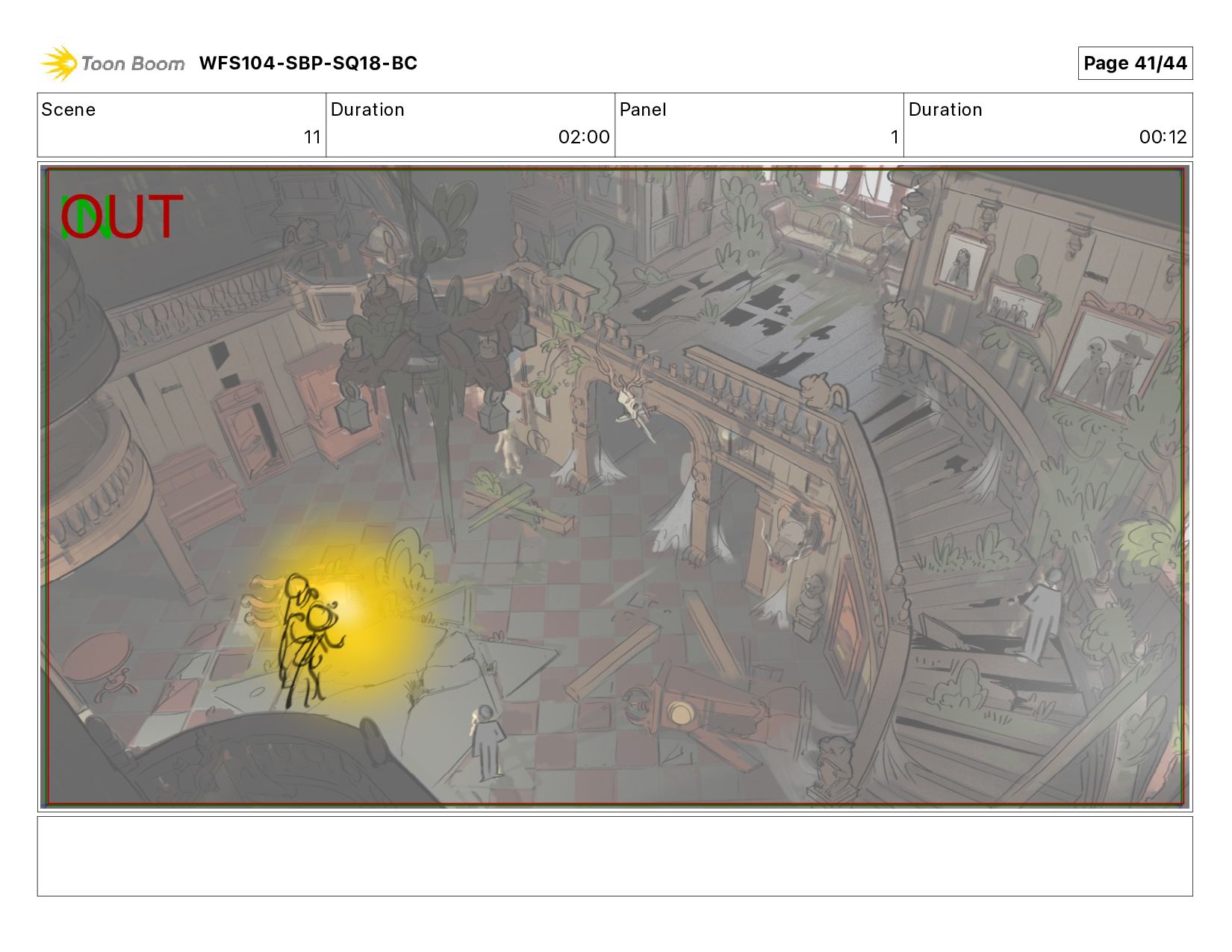Click the Panel label
Viewport: 1232px width, 952px height.
tap(643, 110)
